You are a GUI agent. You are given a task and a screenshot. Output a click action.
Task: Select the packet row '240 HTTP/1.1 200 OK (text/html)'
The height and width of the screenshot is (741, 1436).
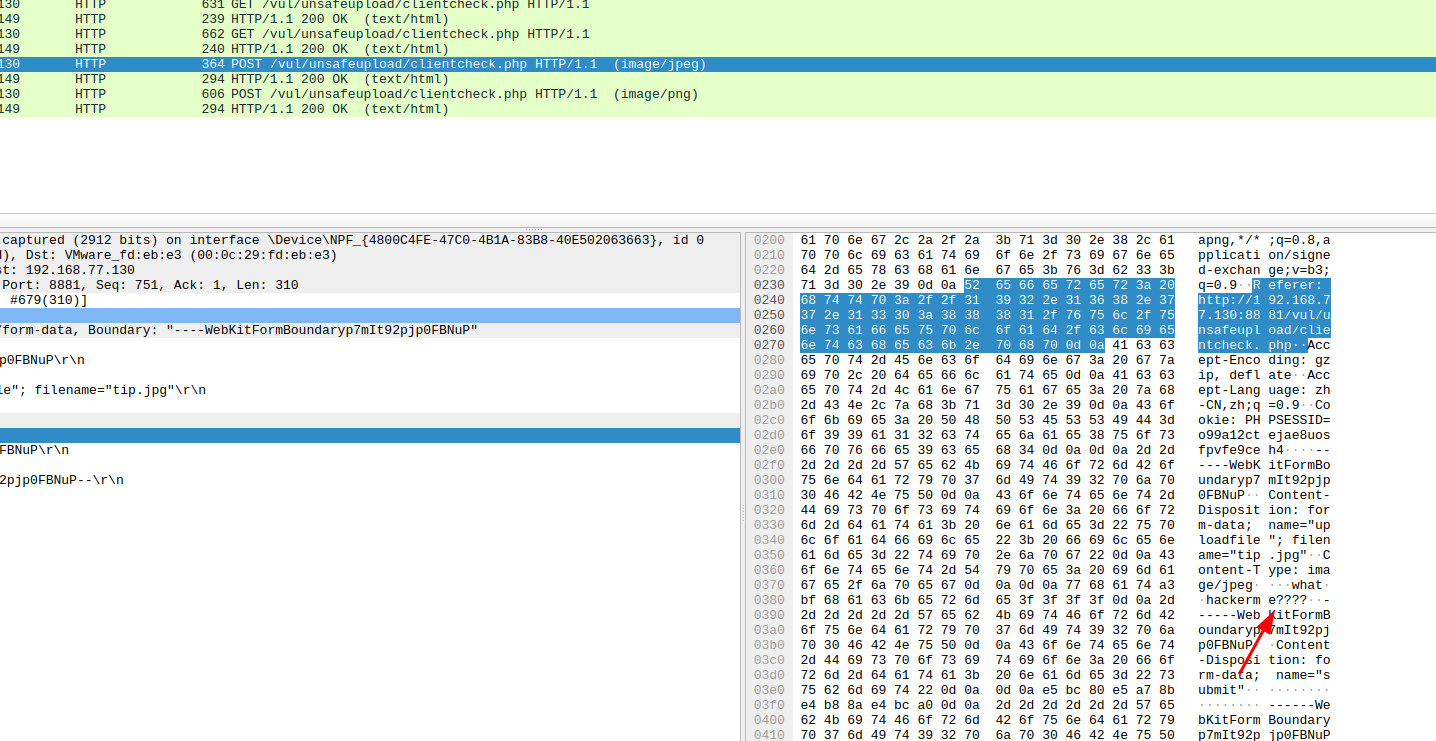click(x=718, y=49)
